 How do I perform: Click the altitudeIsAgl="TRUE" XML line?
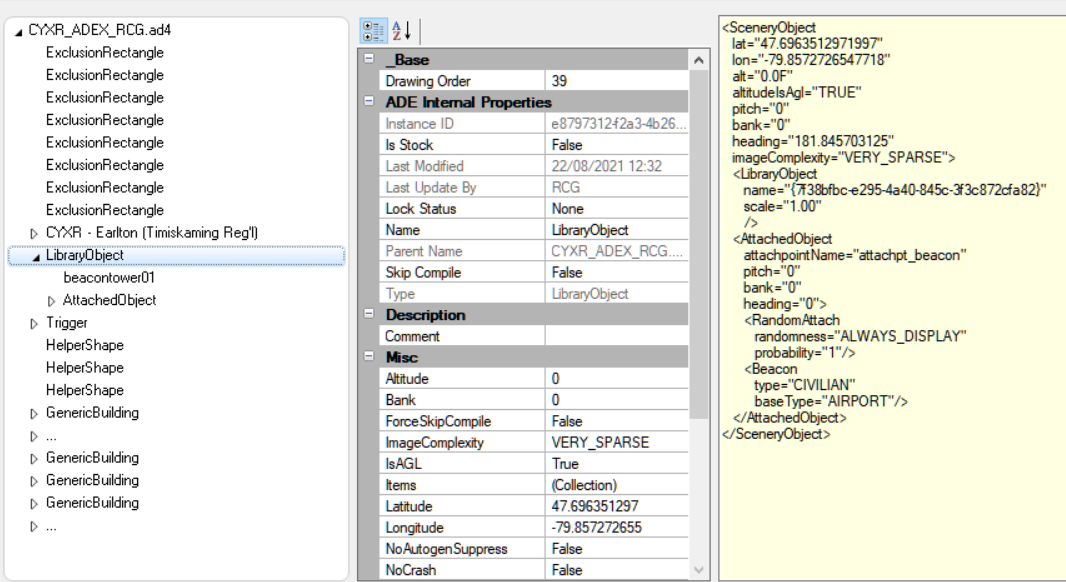[797, 92]
